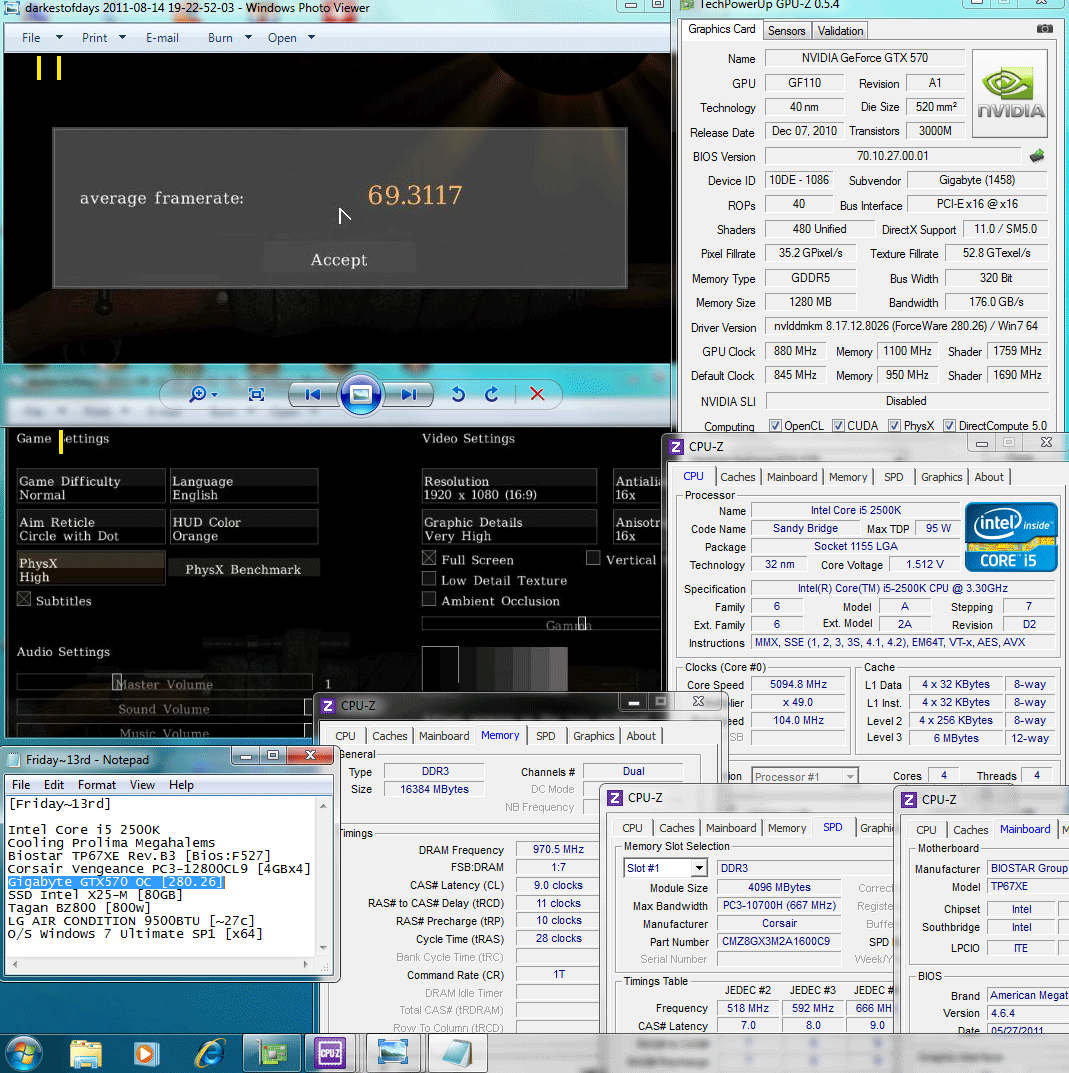Toggle the CUDA checkbox in GPU-Z
The image size is (1069, 1073).
(838, 426)
